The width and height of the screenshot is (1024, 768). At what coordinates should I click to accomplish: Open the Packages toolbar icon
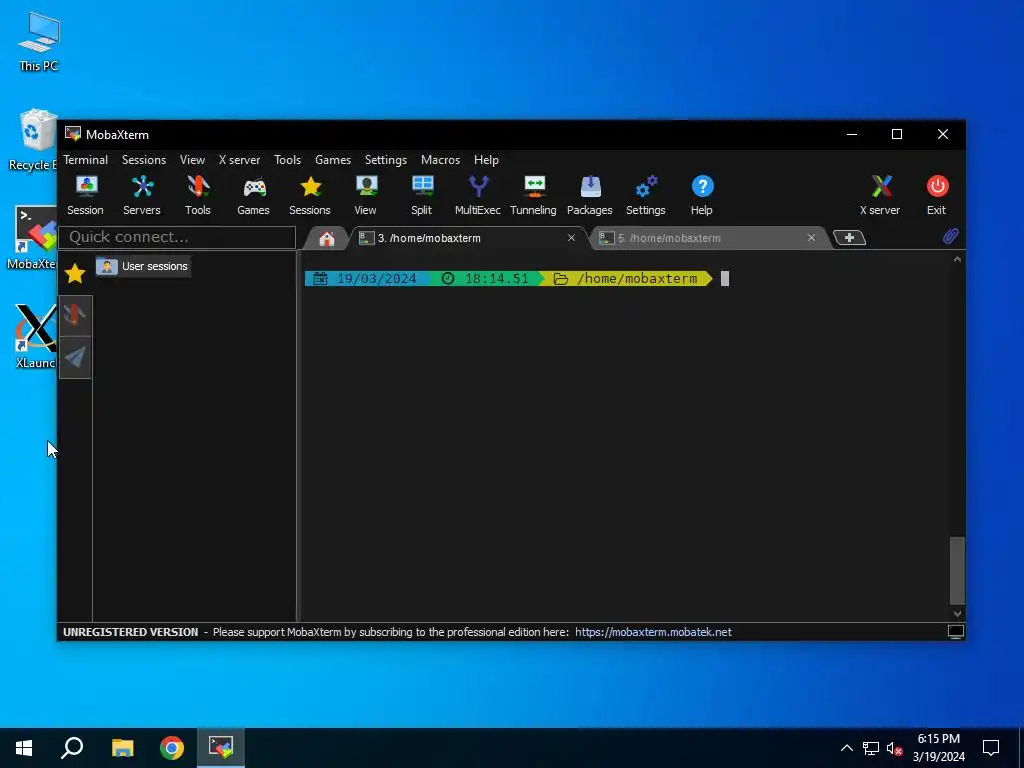(x=590, y=195)
